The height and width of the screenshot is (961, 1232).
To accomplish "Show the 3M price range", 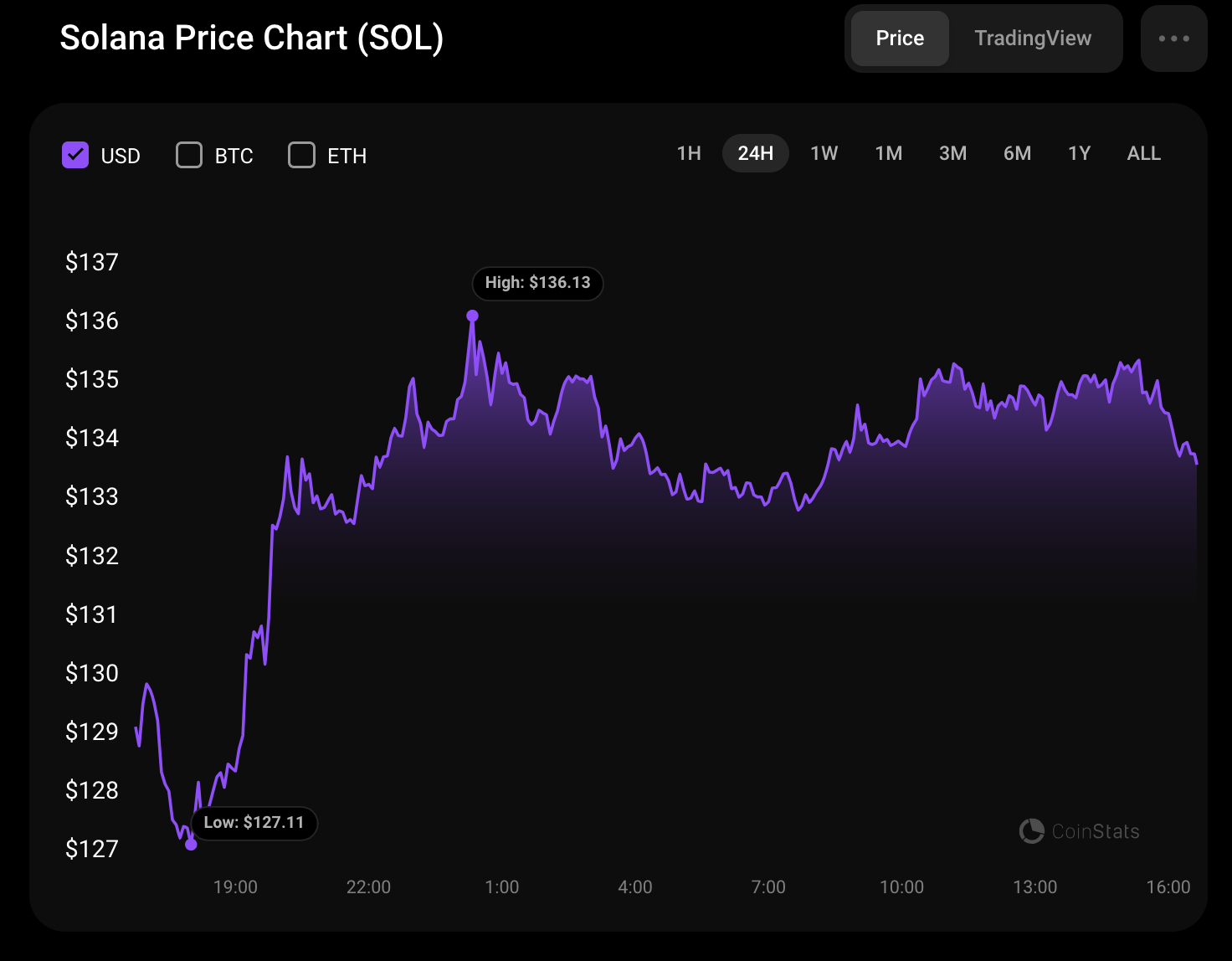I will 952,153.
